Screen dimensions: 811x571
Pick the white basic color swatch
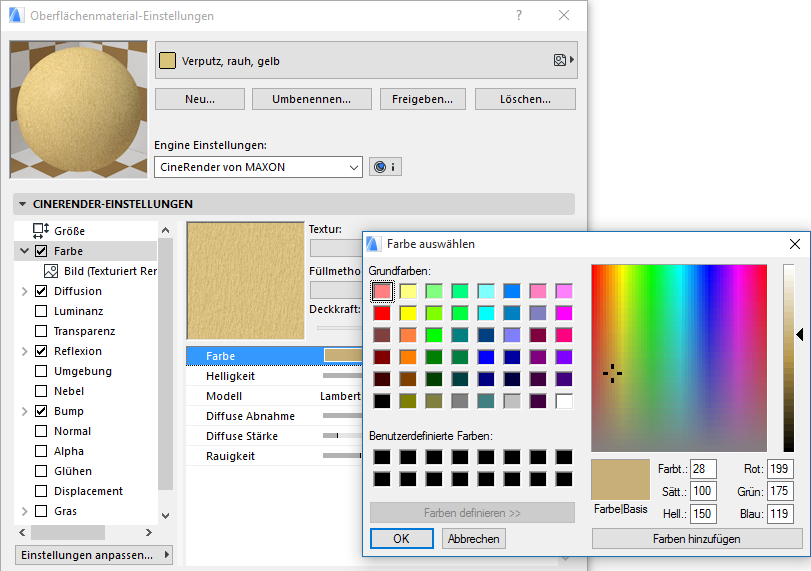(x=564, y=401)
